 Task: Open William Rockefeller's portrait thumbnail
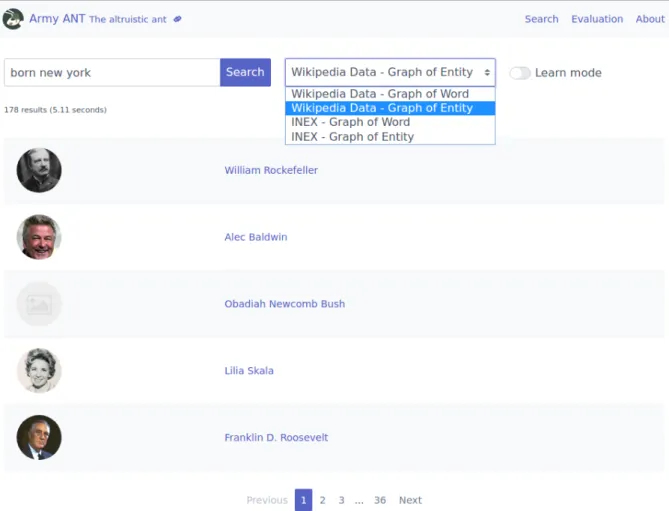[x=39, y=170]
